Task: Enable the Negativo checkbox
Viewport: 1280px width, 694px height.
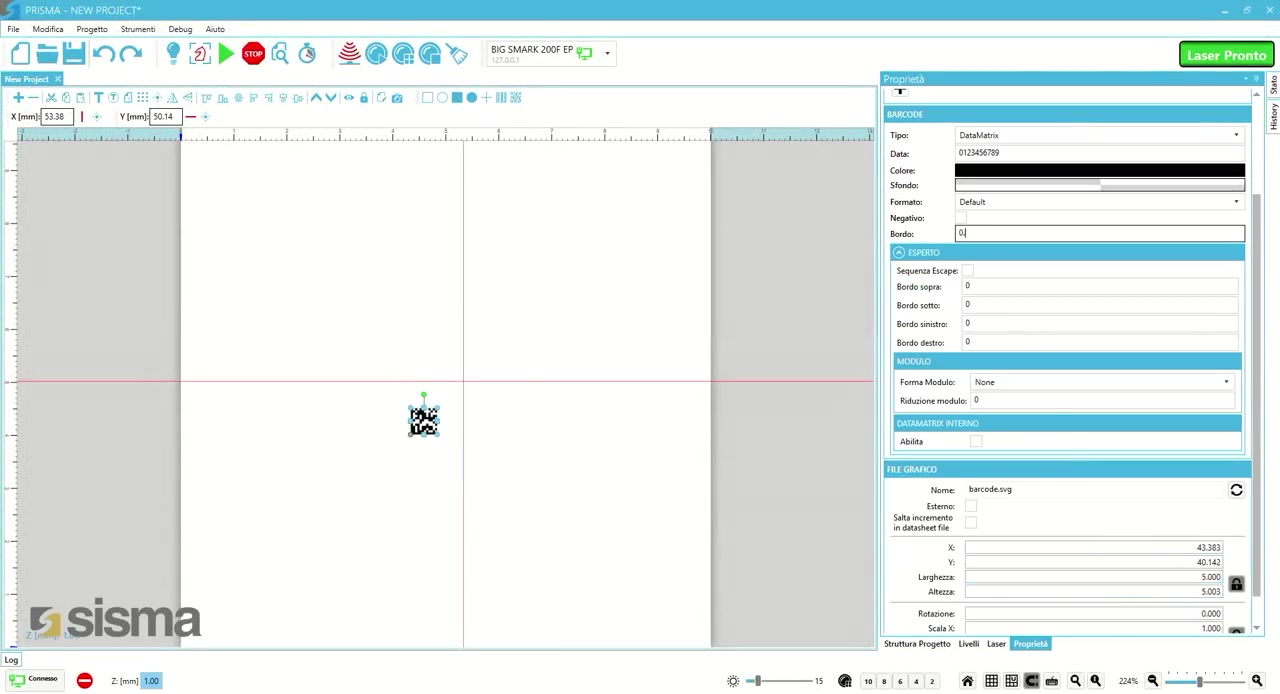Action: coord(961,218)
